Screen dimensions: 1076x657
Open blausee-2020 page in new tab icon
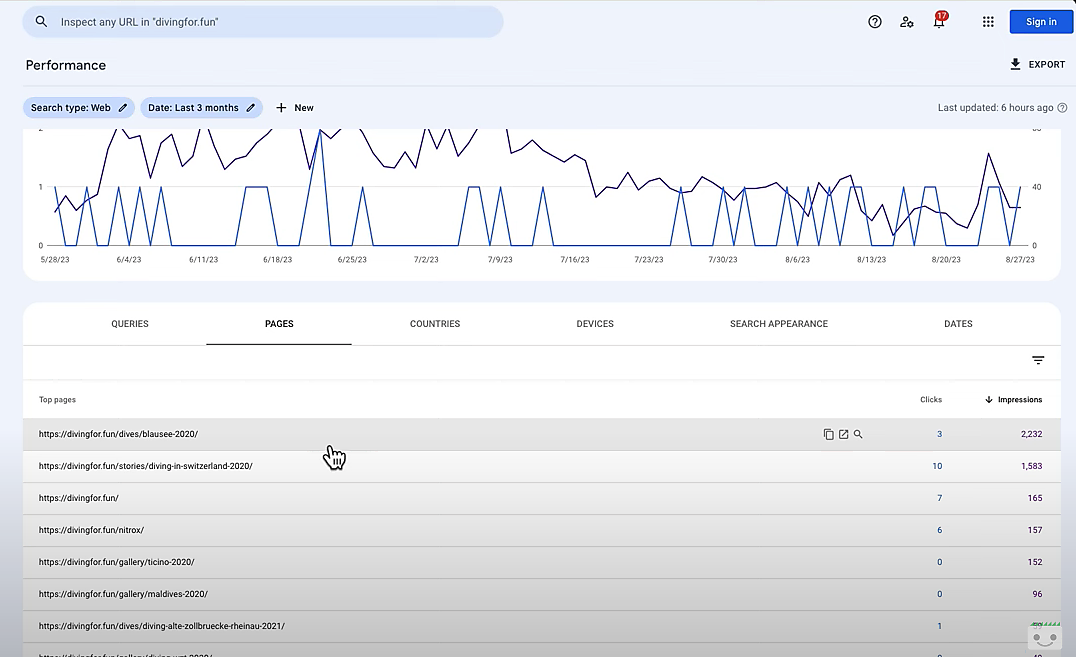pos(843,434)
